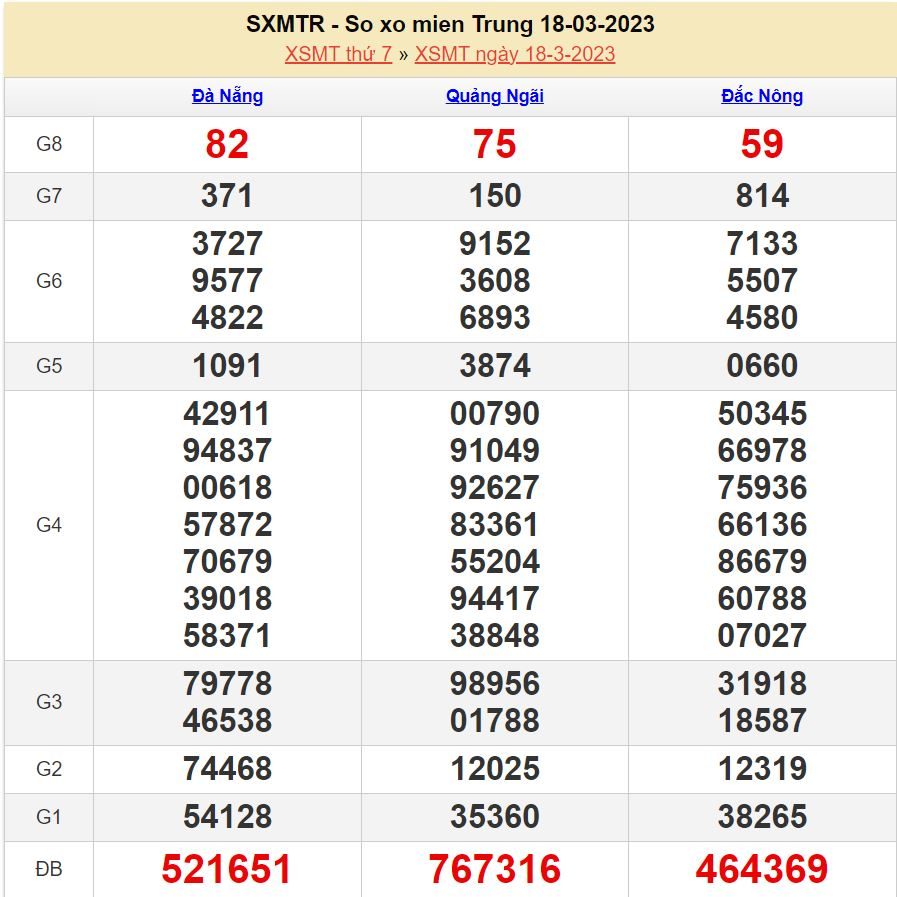The height and width of the screenshot is (897, 897).
Task: Click the special prize 464369
Action: coord(762,870)
